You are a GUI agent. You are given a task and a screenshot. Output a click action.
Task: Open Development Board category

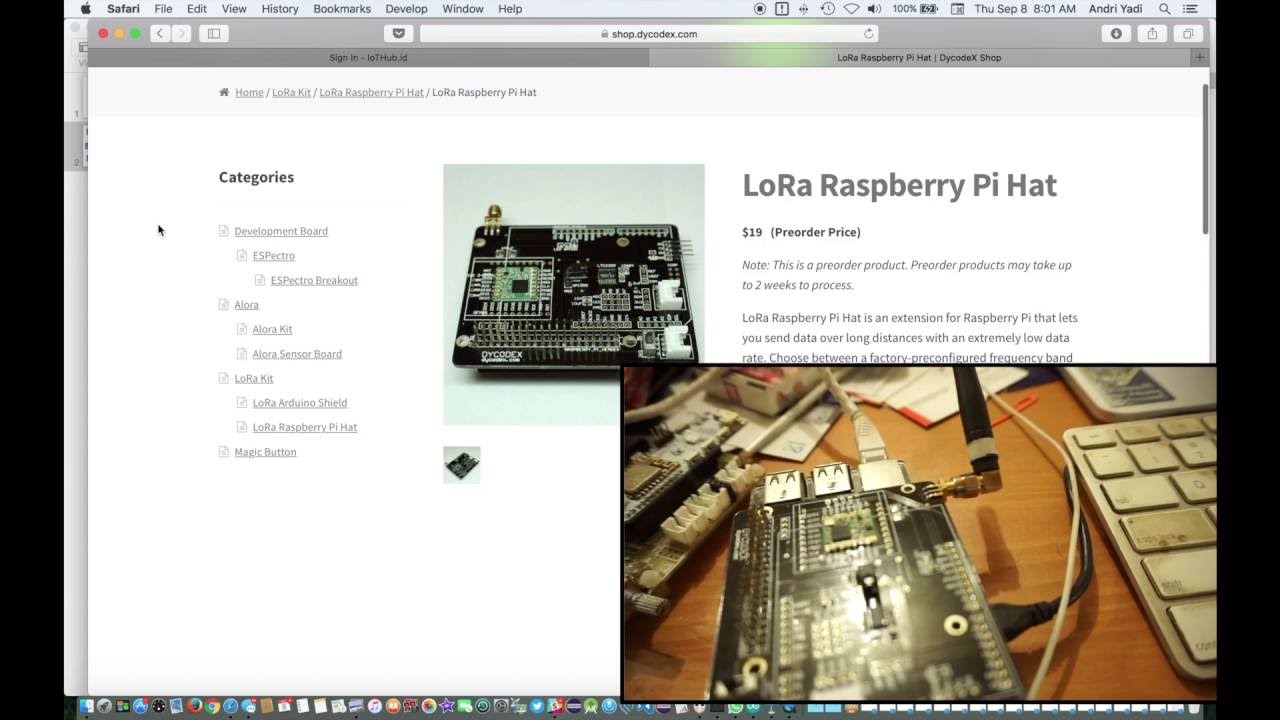(x=281, y=231)
